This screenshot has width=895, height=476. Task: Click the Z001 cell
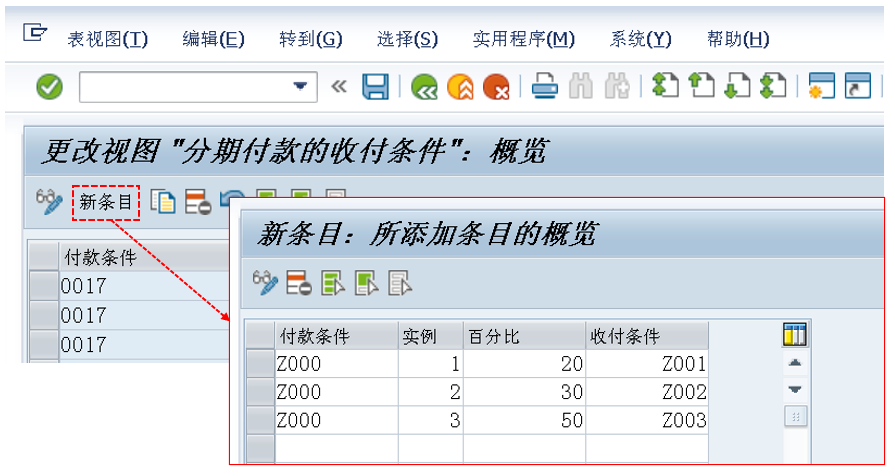pos(647,364)
